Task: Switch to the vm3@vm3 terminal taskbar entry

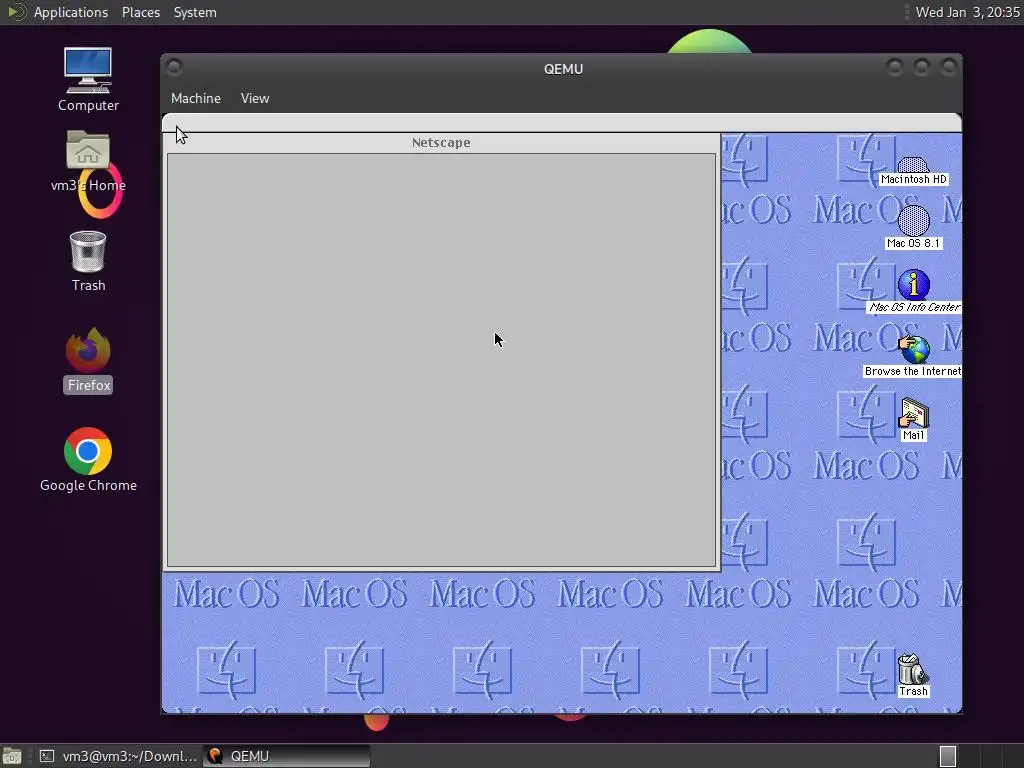Action: coord(119,756)
